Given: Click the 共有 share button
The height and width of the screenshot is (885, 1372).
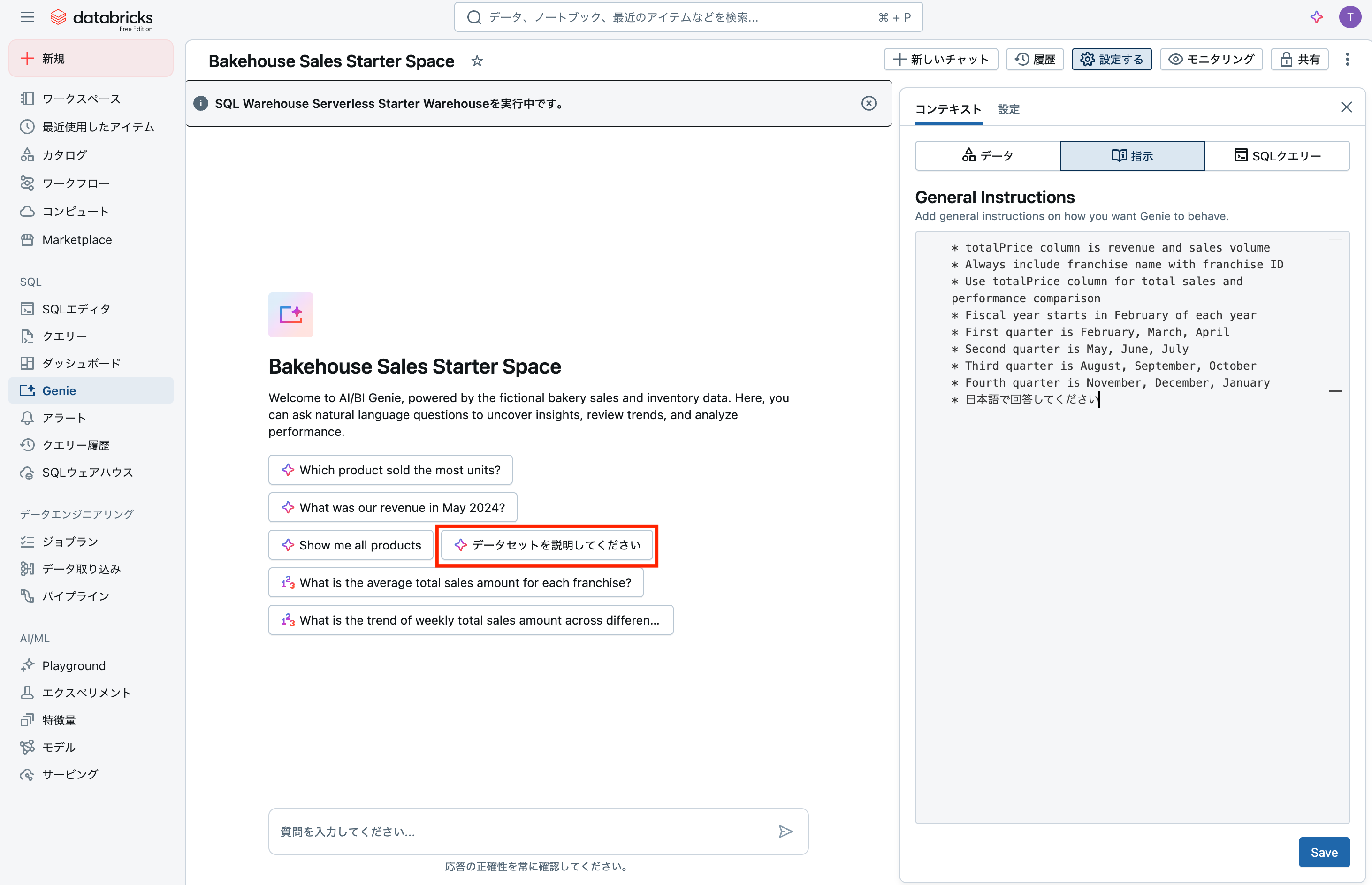Looking at the screenshot, I should [1300, 59].
